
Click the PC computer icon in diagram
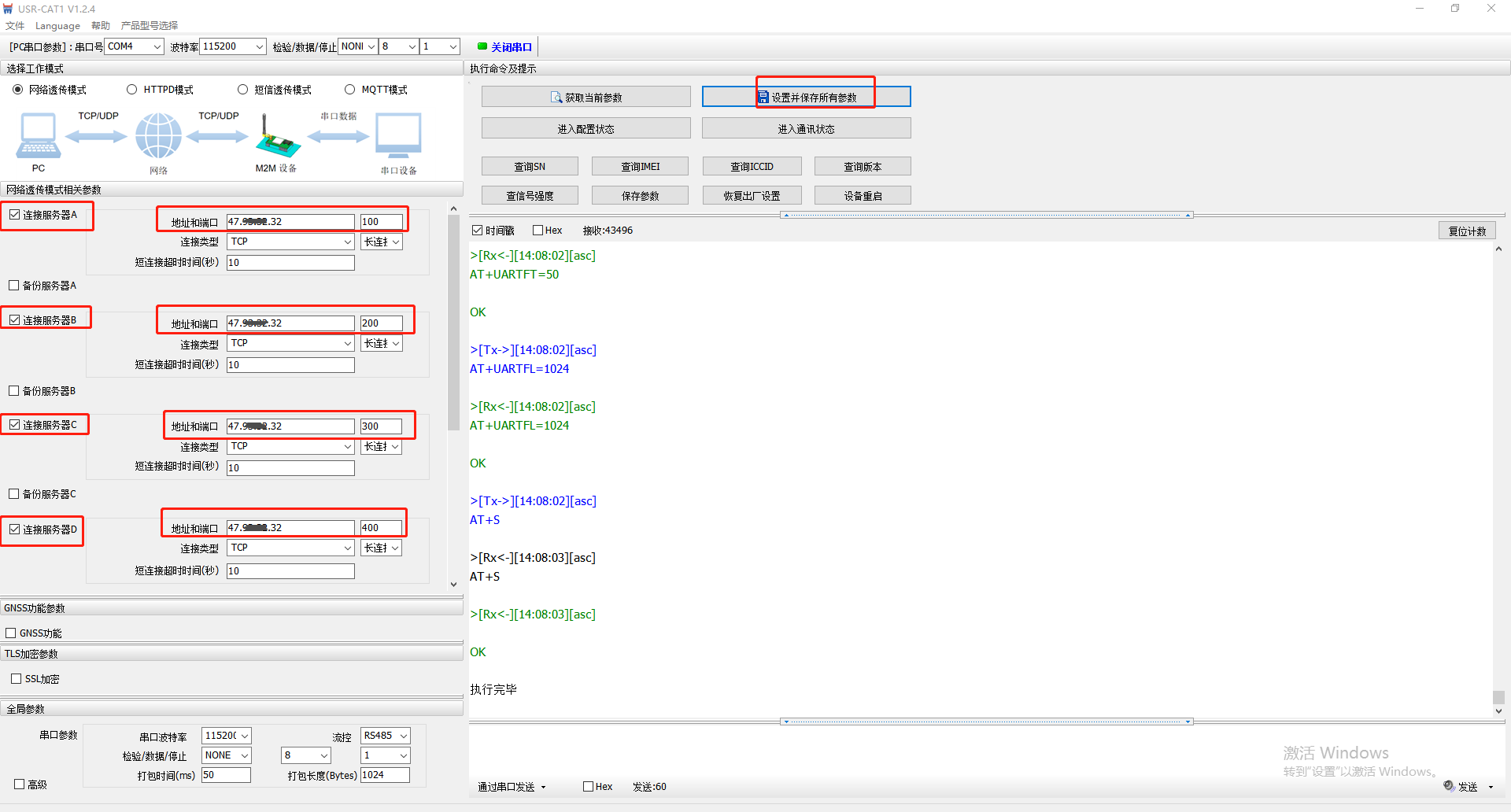[38, 136]
